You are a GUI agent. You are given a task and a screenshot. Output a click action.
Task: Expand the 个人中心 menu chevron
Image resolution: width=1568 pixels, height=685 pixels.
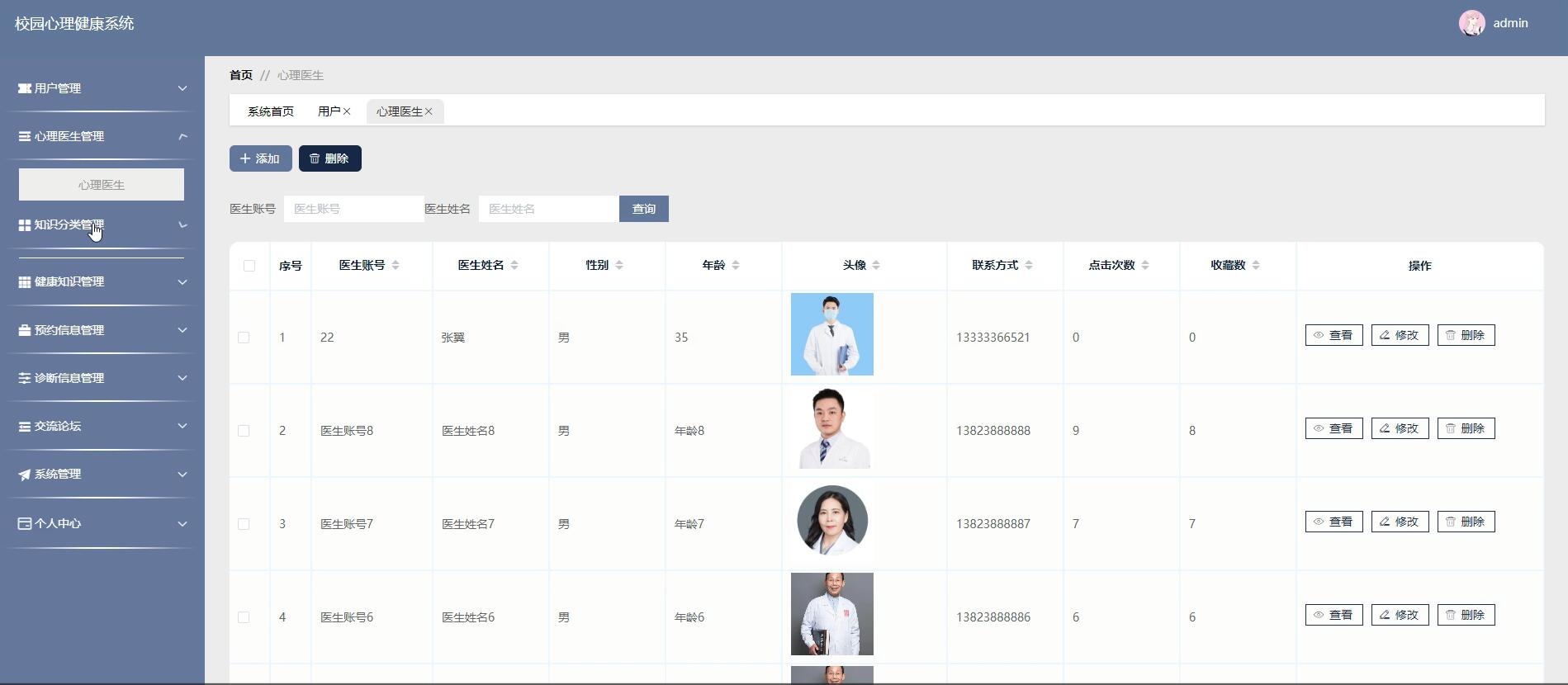182,523
